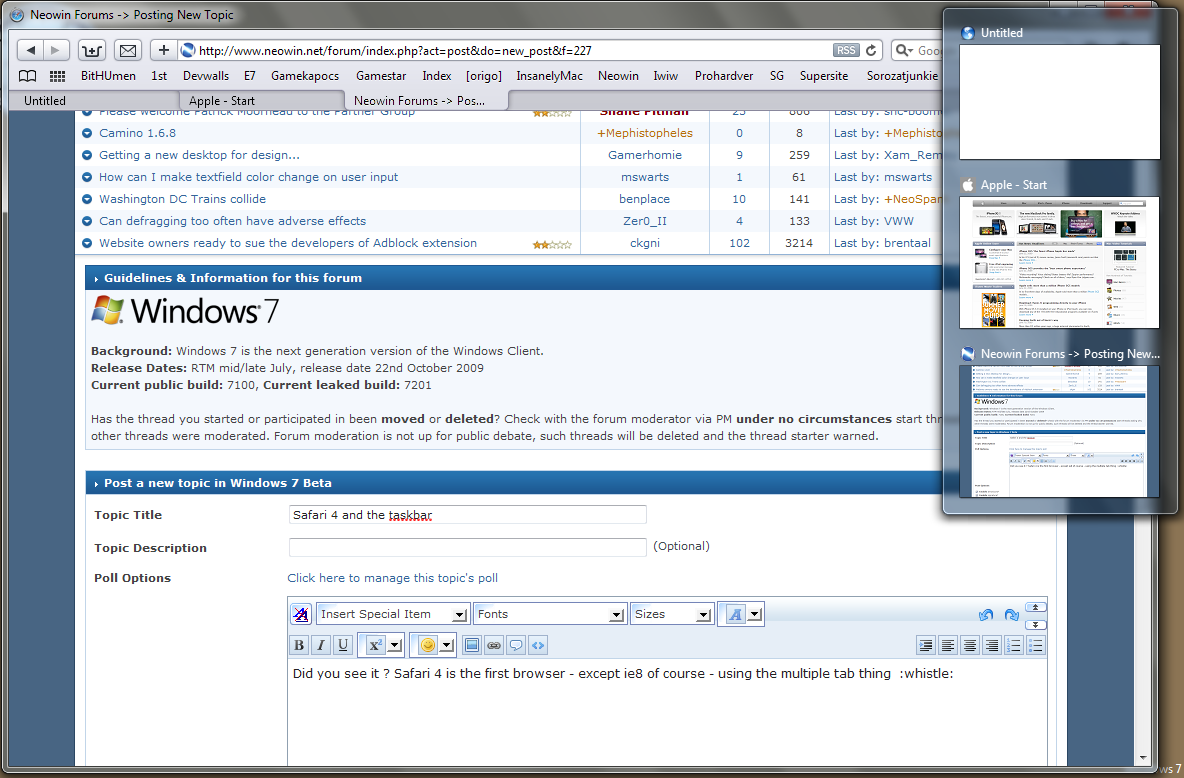Toggle italic formatting in the editor
This screenshot has width=1184, height=778.
321,645
